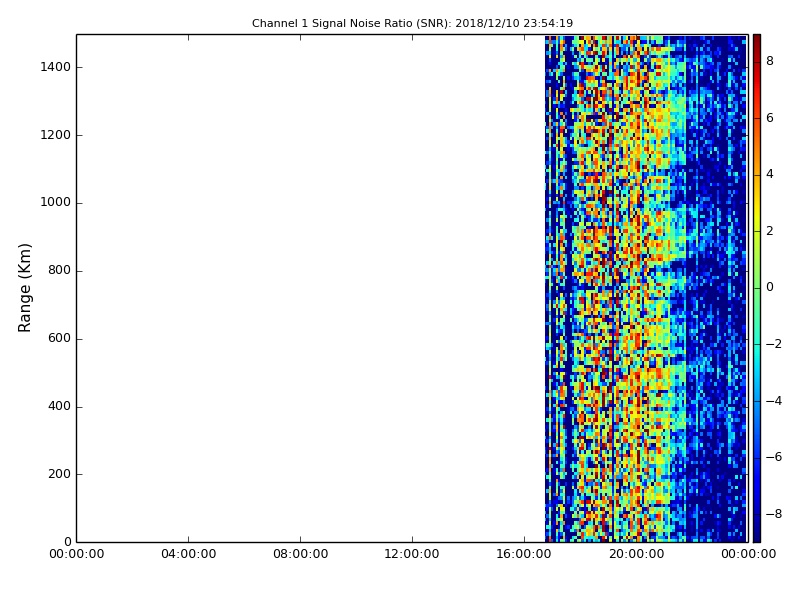800x600 pixels.
Task: Click the plot title Channel 1 Signal Noise Ratio
Action: (x=412, y=23)
